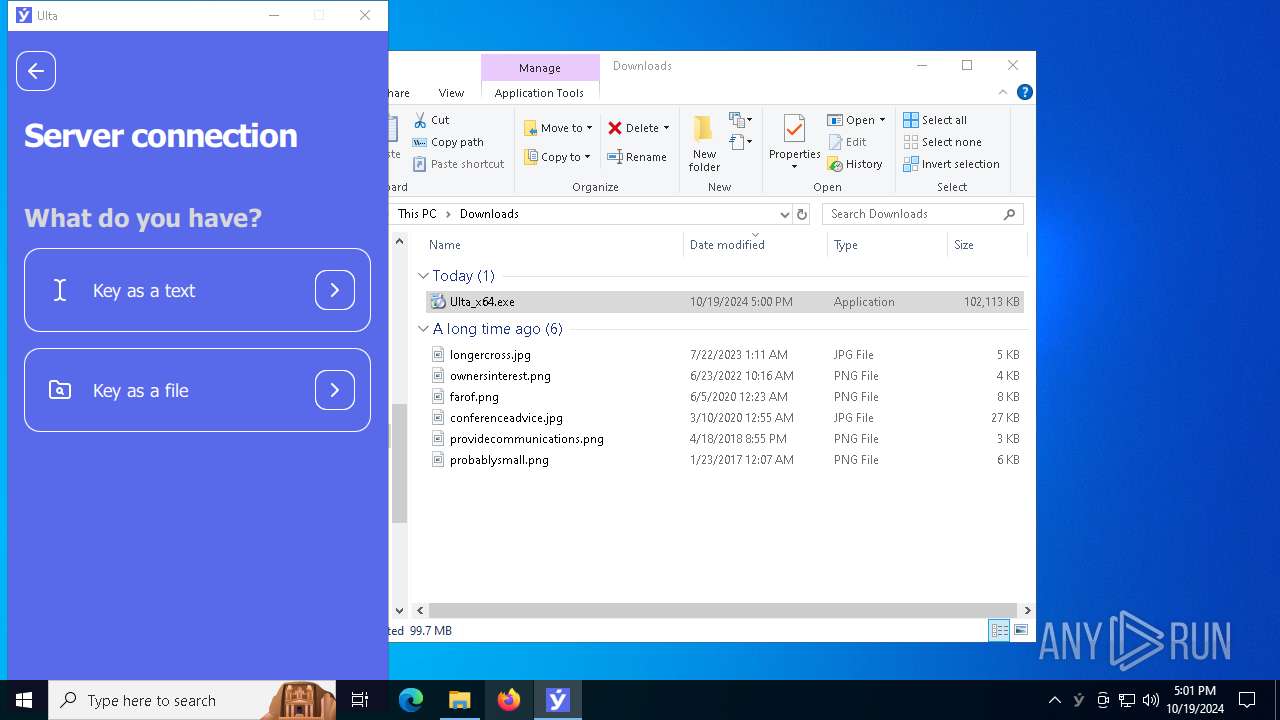Open the notification center
This screenshot has height=720, width=1280.
[1247, 700]
